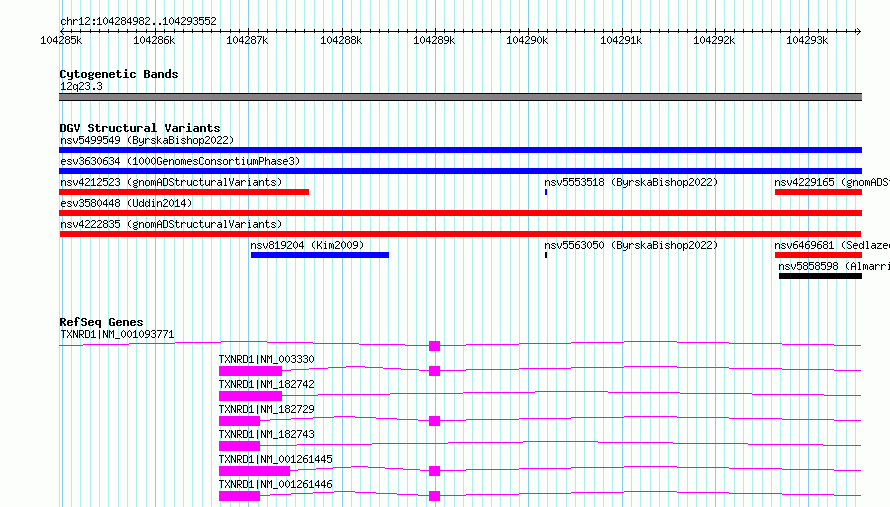This screenshot has width=890, height=507.
Task: Click the red bar under nsv4229165
Action: 818,192
